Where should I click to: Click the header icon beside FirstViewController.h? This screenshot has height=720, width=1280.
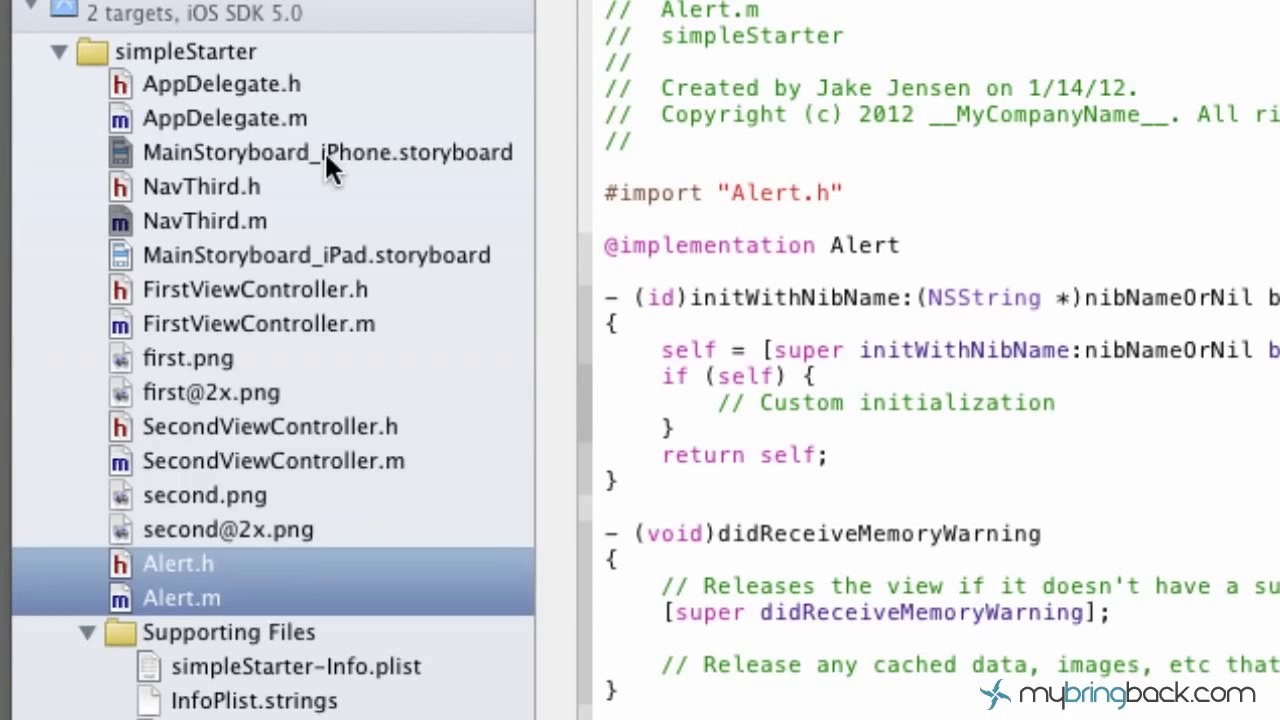pos(120,290)
